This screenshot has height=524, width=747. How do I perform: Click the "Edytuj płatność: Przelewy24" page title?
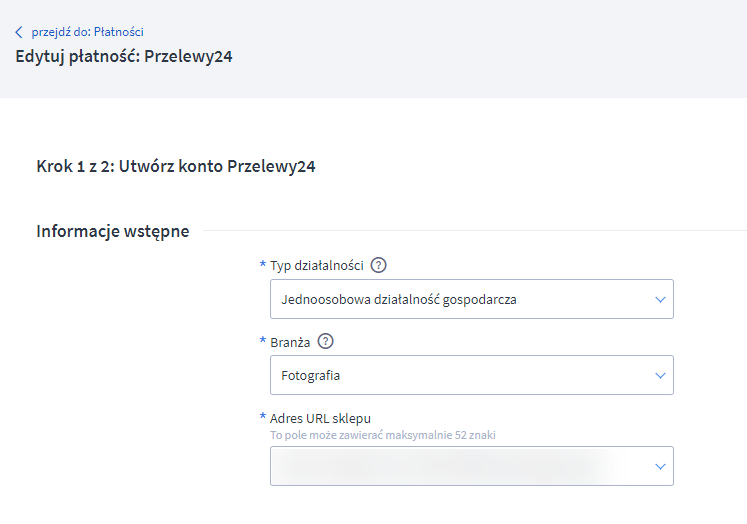pos(124,56)
